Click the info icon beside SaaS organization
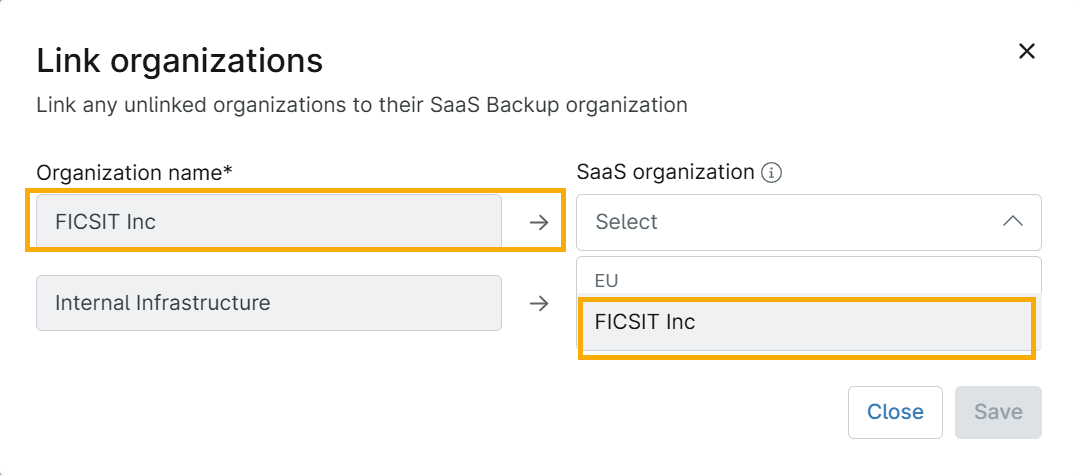1075x475 pixels. pos(771,172)
